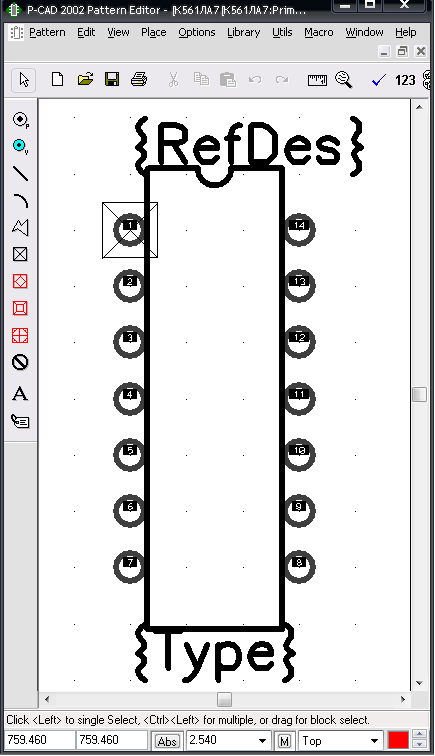The image size is (435, 756).
Task: Expand the 2.540 grid size dropdown
Action: coord(262,741)
